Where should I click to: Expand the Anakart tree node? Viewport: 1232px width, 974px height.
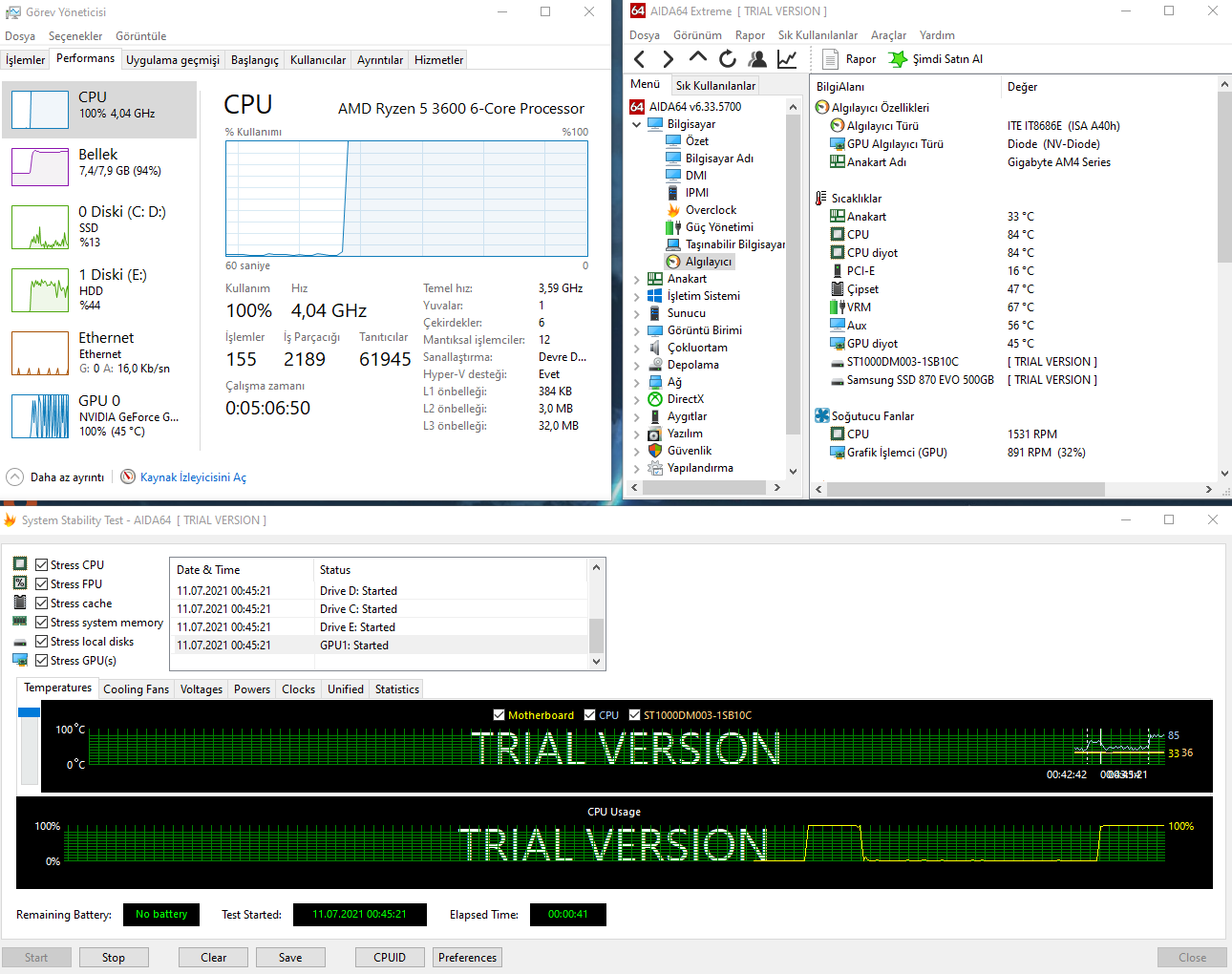click(637, 279)
